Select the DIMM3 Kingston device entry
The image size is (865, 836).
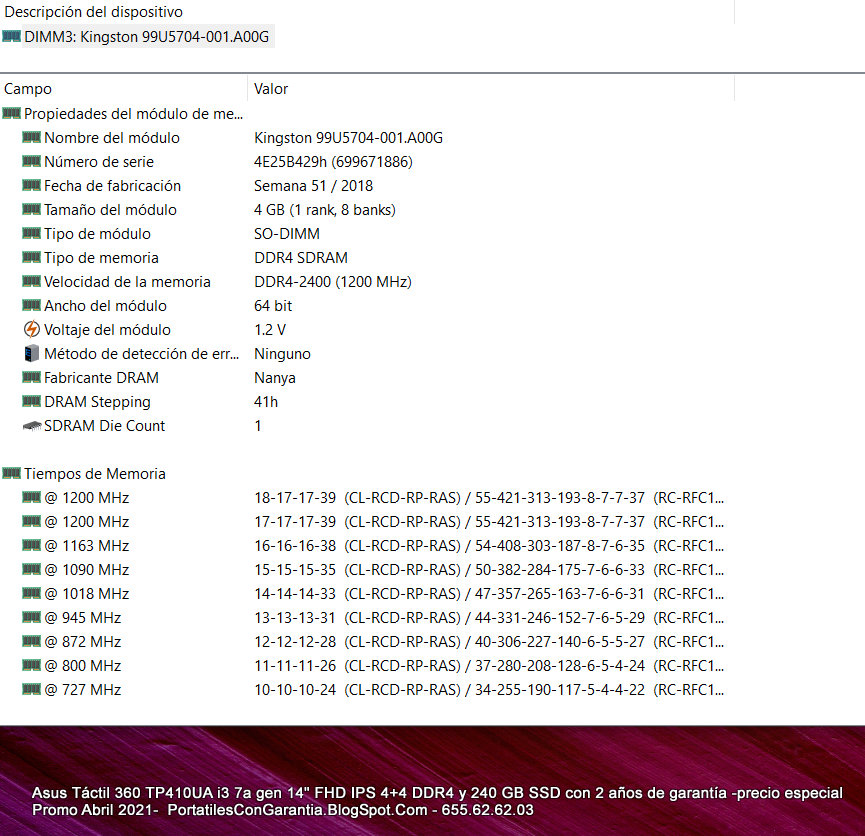click(x=146, y=36)
